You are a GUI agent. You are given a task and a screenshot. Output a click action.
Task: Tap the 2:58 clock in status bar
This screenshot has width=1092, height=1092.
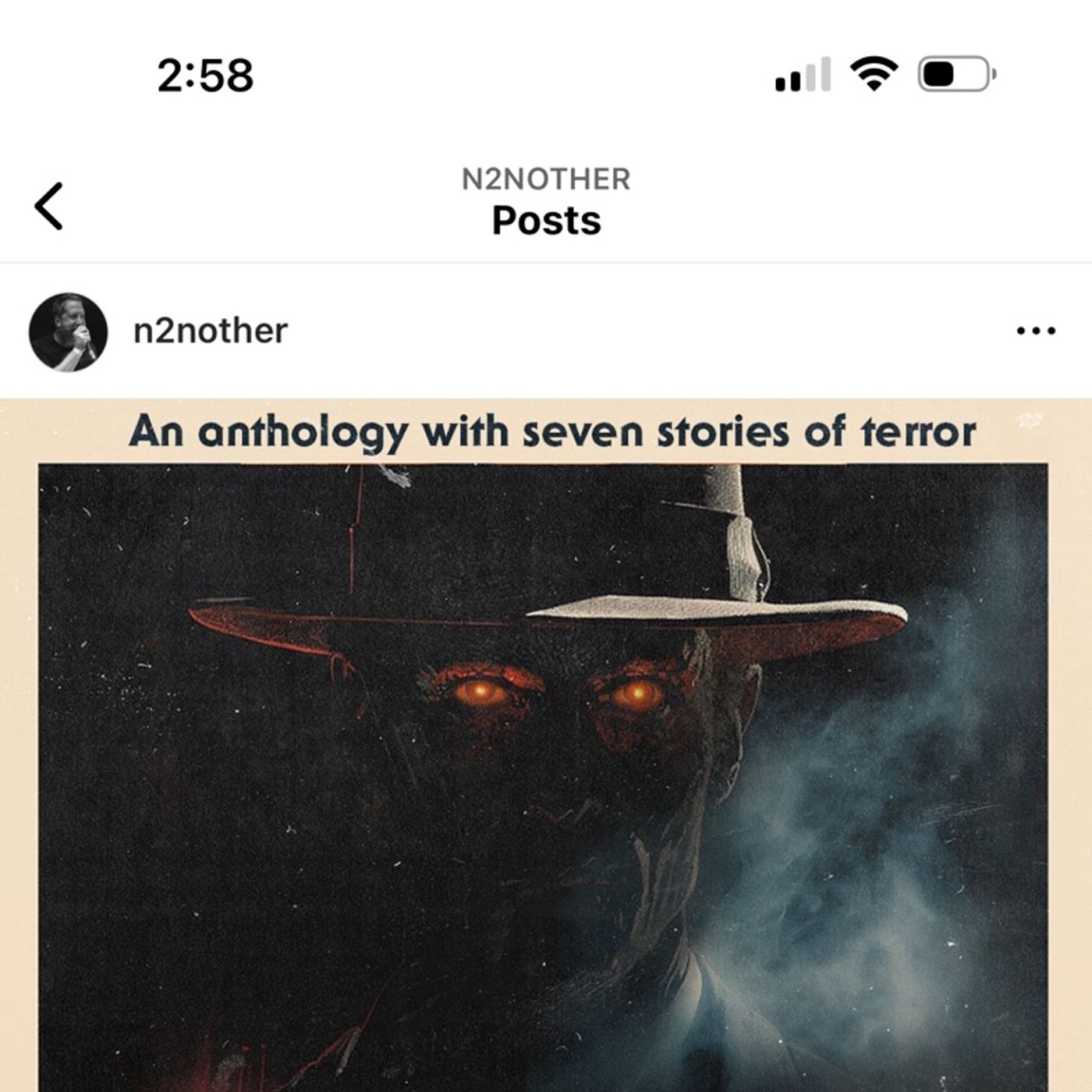205,76
